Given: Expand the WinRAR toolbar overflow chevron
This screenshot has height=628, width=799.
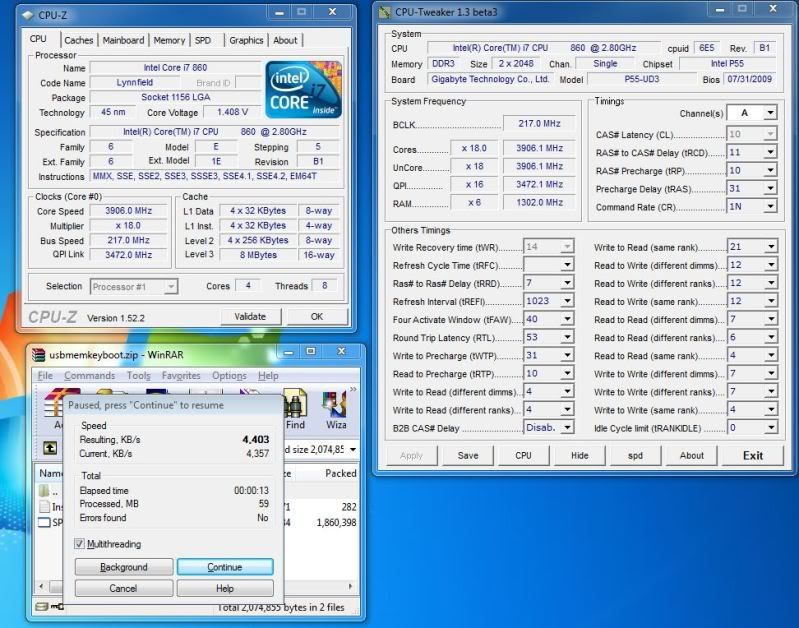Looking at the screenshot, I should click(x=353, y=390).
